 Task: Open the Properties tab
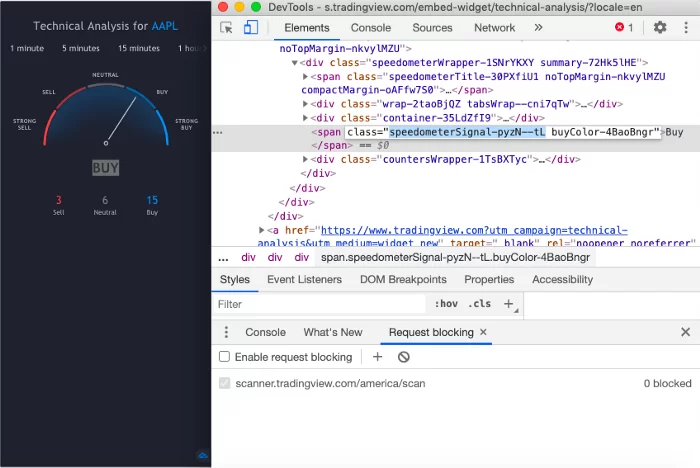489,280
